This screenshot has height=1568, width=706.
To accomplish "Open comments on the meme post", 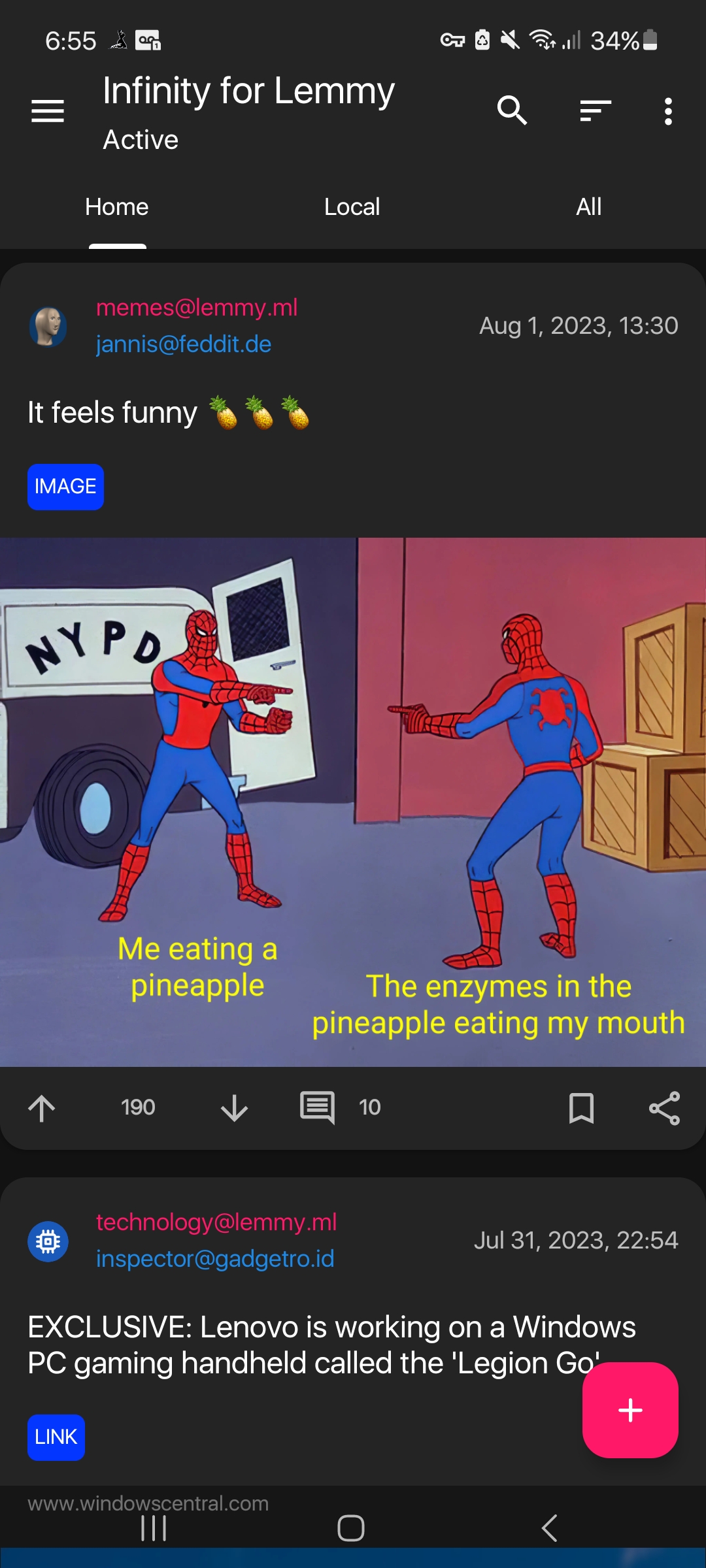I will point(318,1108).
